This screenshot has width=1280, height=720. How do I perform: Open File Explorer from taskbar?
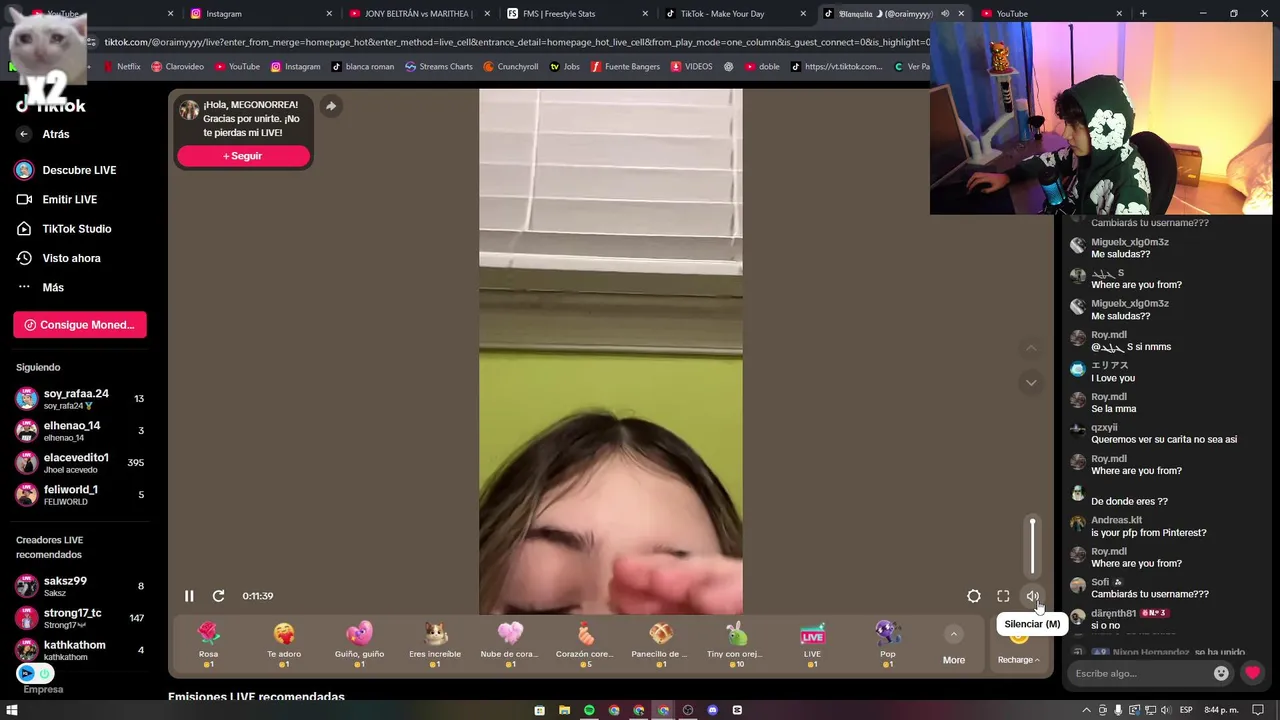(564, 711)
